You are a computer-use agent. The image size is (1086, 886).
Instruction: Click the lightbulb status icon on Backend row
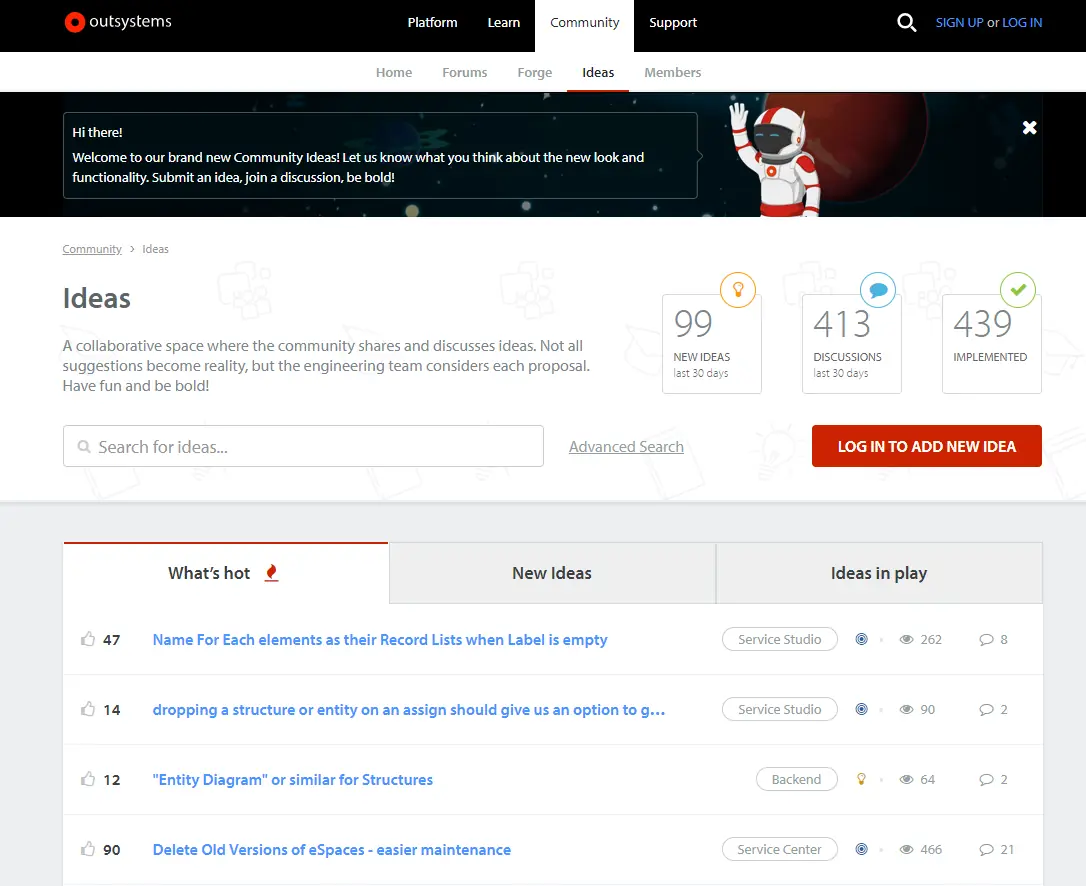tap(861, 780)
